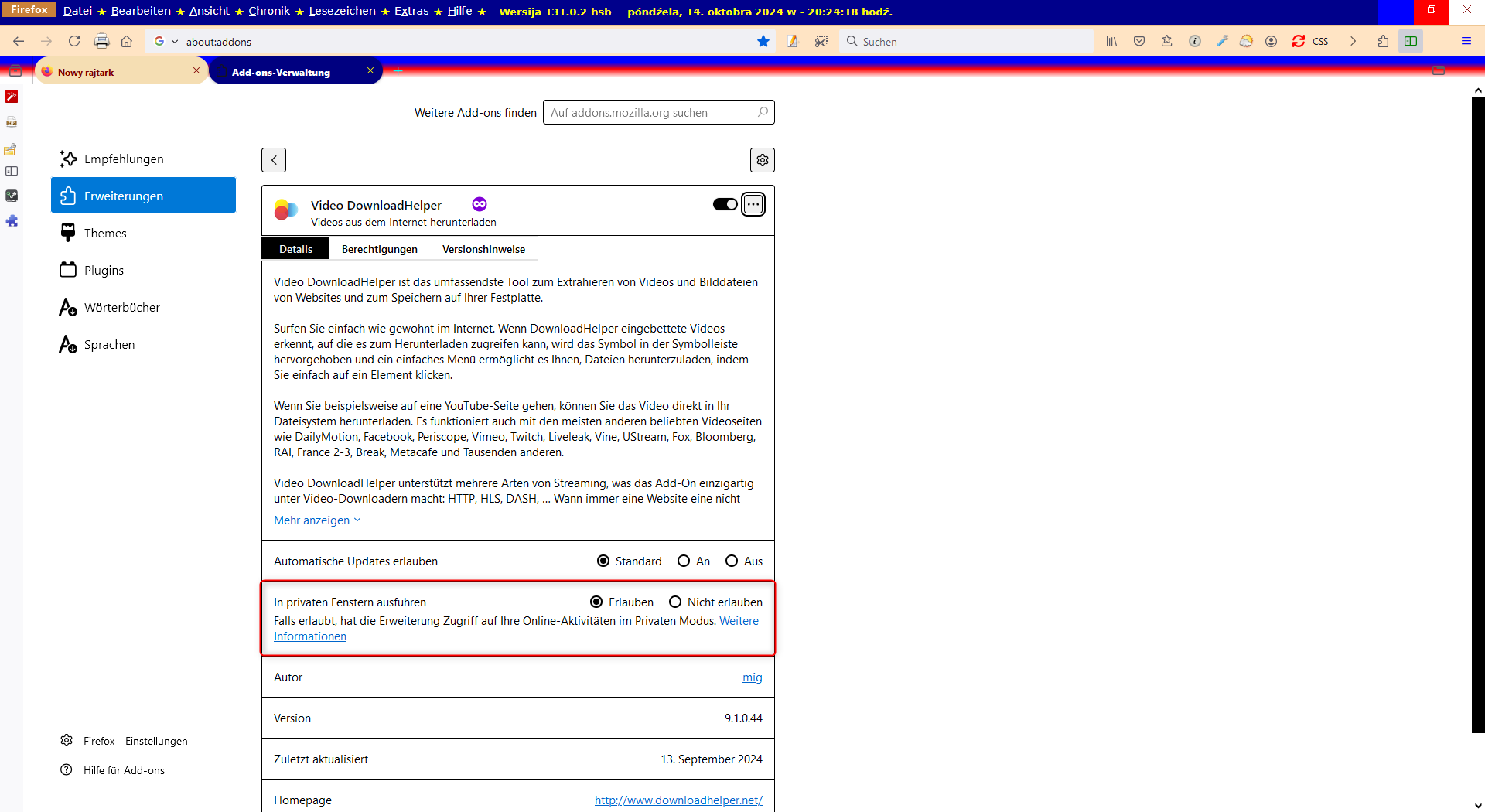The image size is (1485, 812).
Task: Click the weather cloud toolbar icon
Action: [1246, 42]
